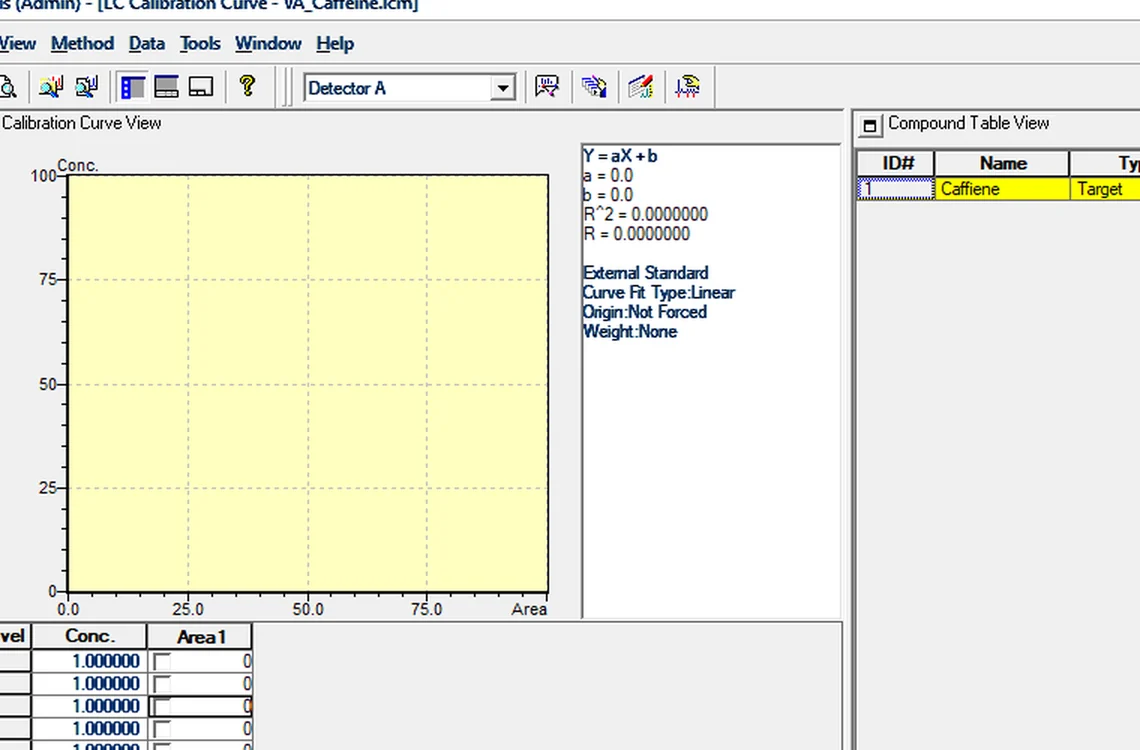Click the first chart search toolbar icon
The height and width of the screenshot is (750, 1140).
coord(51,87)
